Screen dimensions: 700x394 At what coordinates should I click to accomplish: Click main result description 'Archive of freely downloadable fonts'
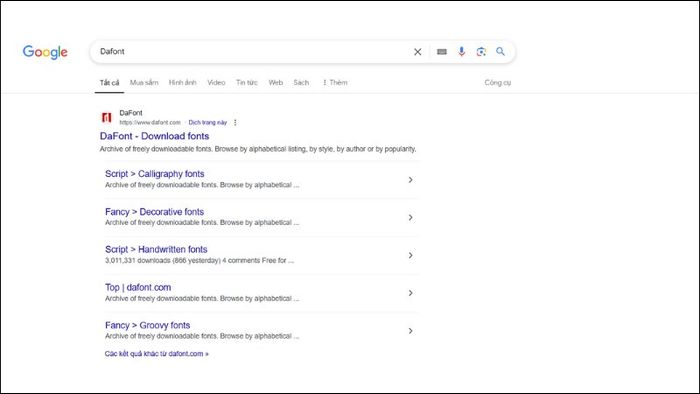(258, 149)
